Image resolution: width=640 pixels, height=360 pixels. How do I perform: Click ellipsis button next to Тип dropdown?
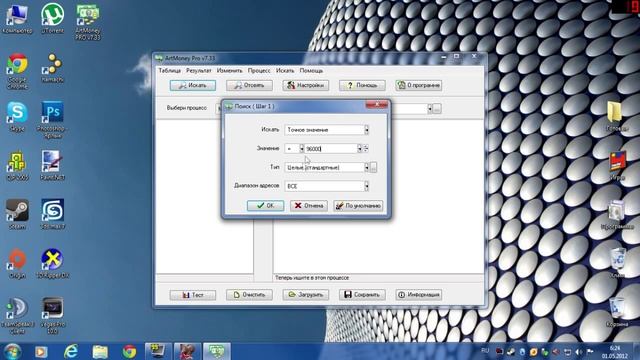[373, 167]
